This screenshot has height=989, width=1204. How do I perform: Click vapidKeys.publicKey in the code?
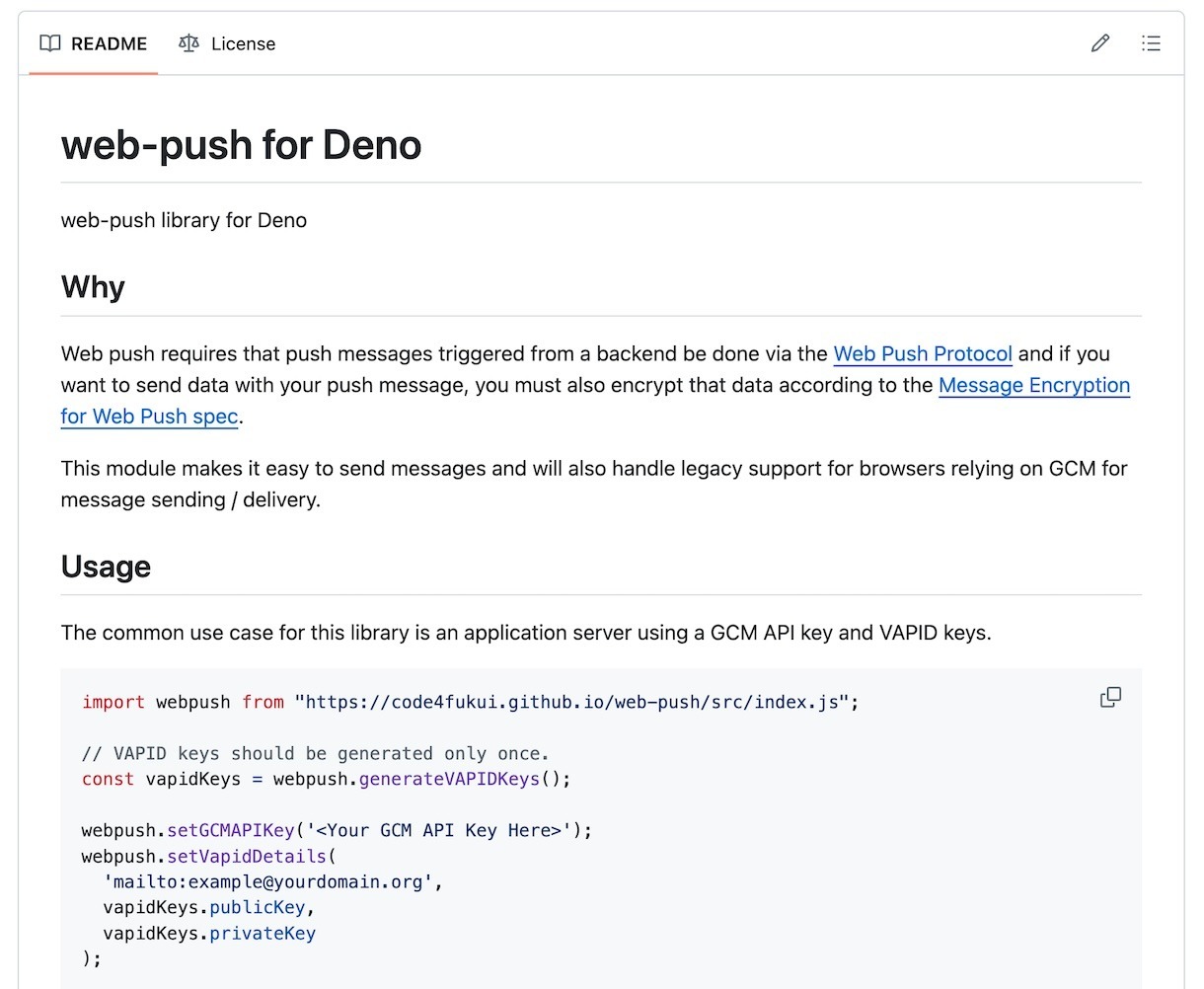[207, 908]
